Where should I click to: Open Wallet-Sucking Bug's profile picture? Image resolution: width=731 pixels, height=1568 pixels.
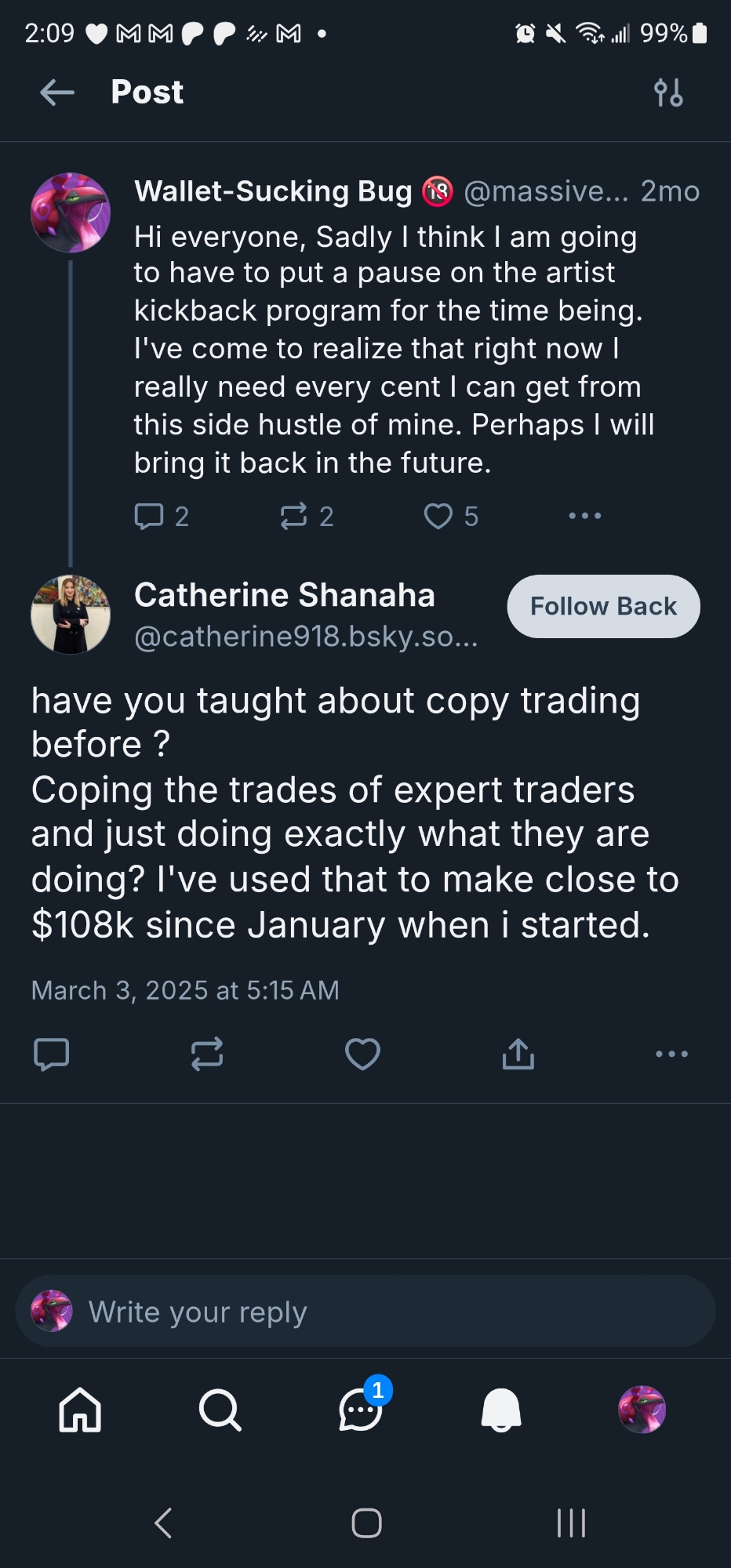coord(71,212)
